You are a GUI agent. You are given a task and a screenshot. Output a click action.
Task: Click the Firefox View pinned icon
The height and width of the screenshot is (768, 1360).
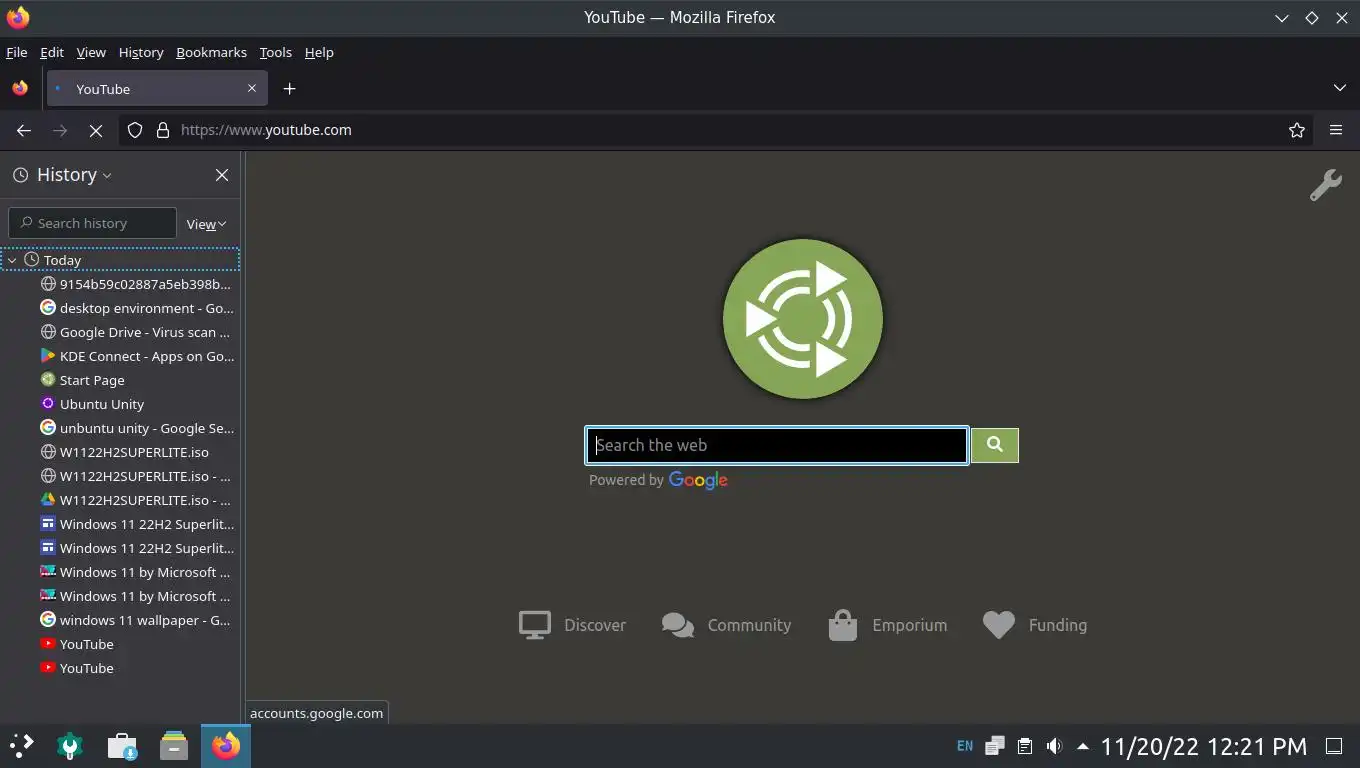click(20, 88)
